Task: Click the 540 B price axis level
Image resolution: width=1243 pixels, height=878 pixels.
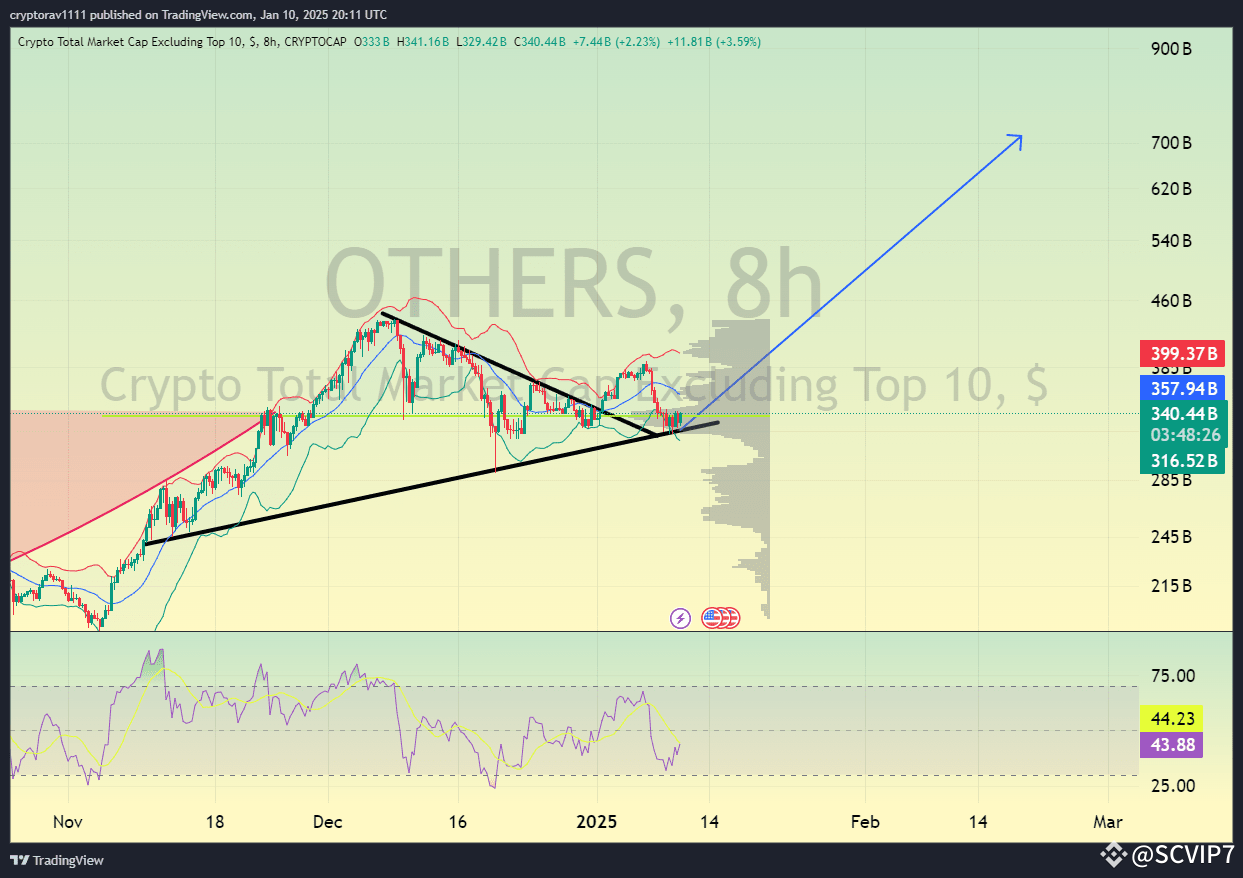Action: coord(1171,241)
